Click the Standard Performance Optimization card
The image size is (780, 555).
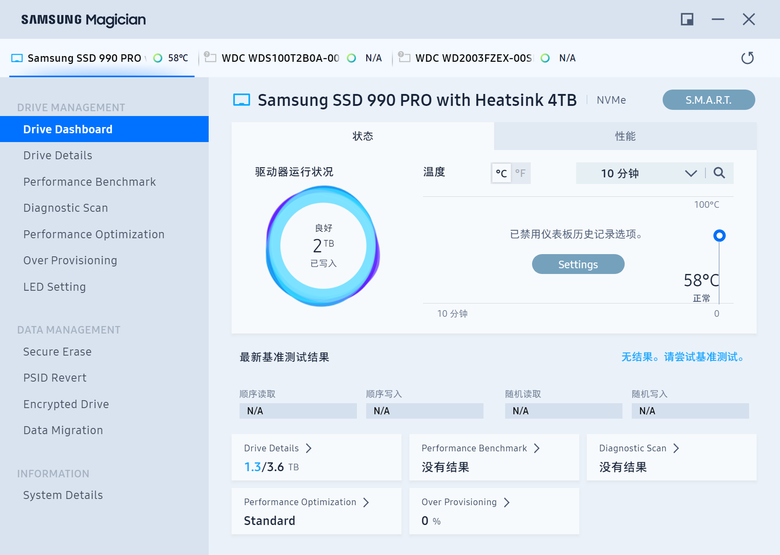(x=316, y=511)
